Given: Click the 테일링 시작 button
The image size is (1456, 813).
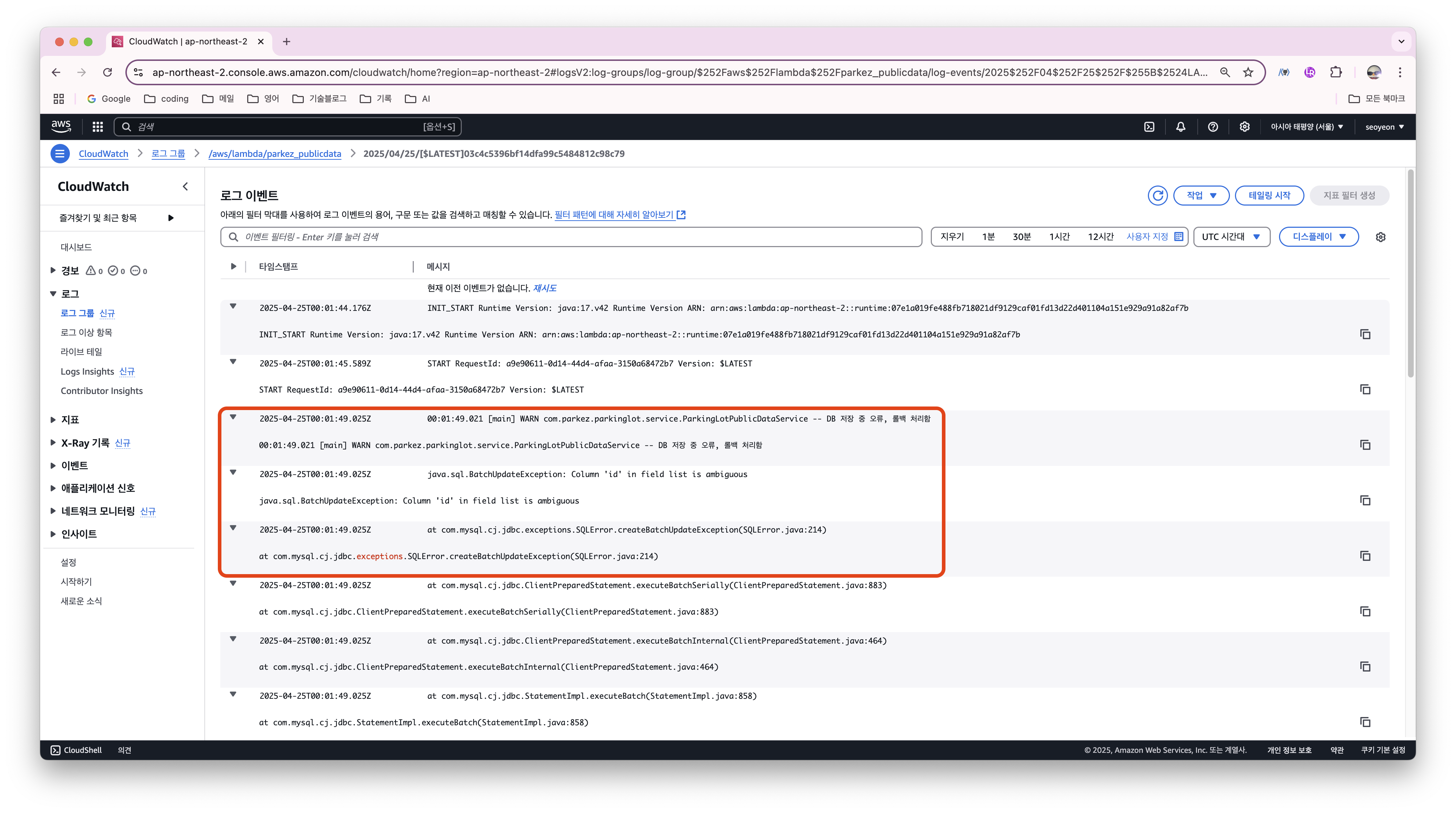Looking at the screenshot, I should [x=1269, y=196].
